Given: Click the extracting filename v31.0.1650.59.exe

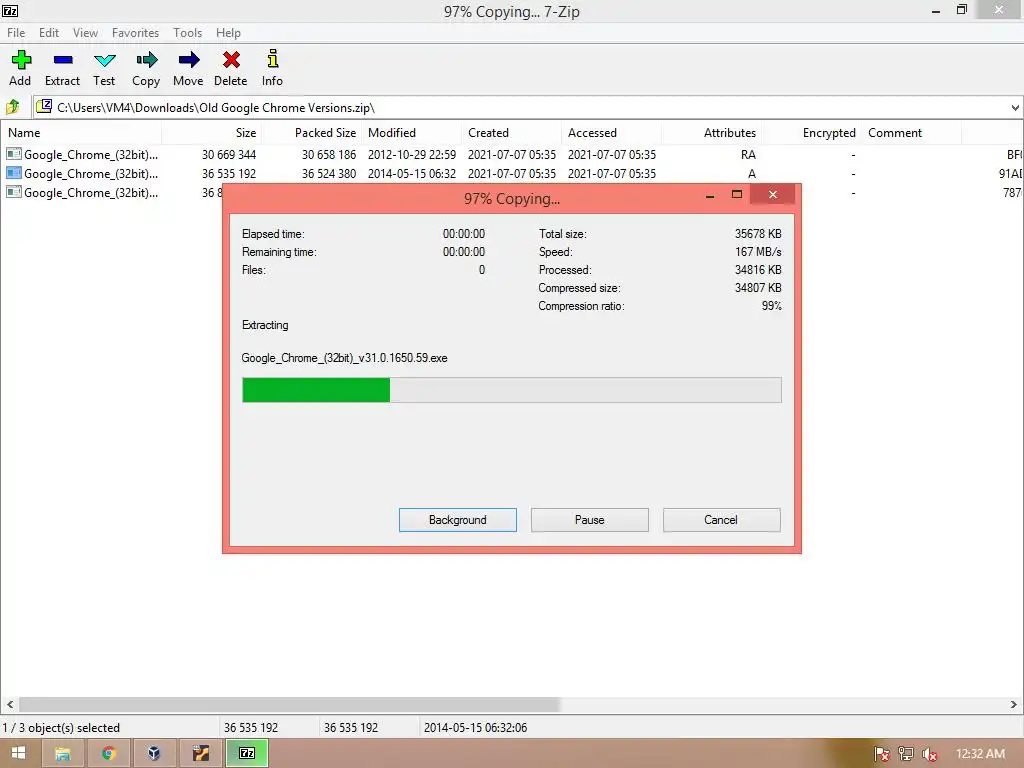Looking at the screenshot, I should [x=344, y=358].
